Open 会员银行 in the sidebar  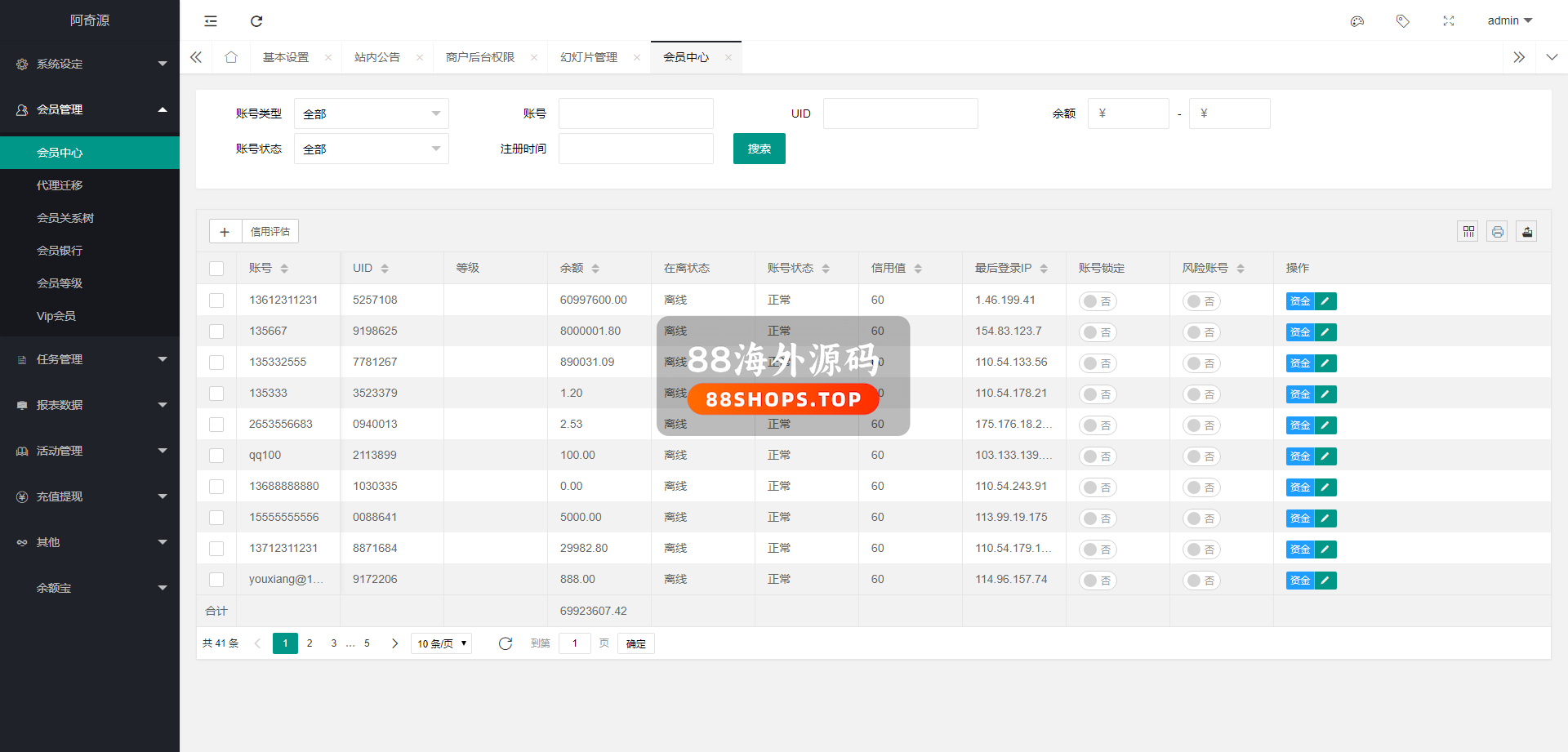[x=60, y=251]
